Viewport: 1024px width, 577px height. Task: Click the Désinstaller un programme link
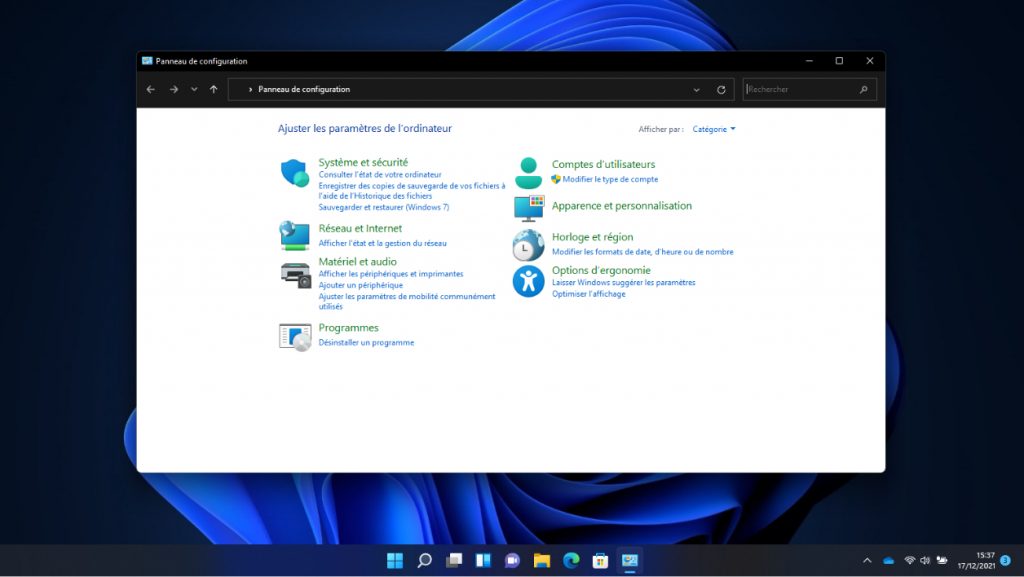pyautogui.click(x=366, y=343)
